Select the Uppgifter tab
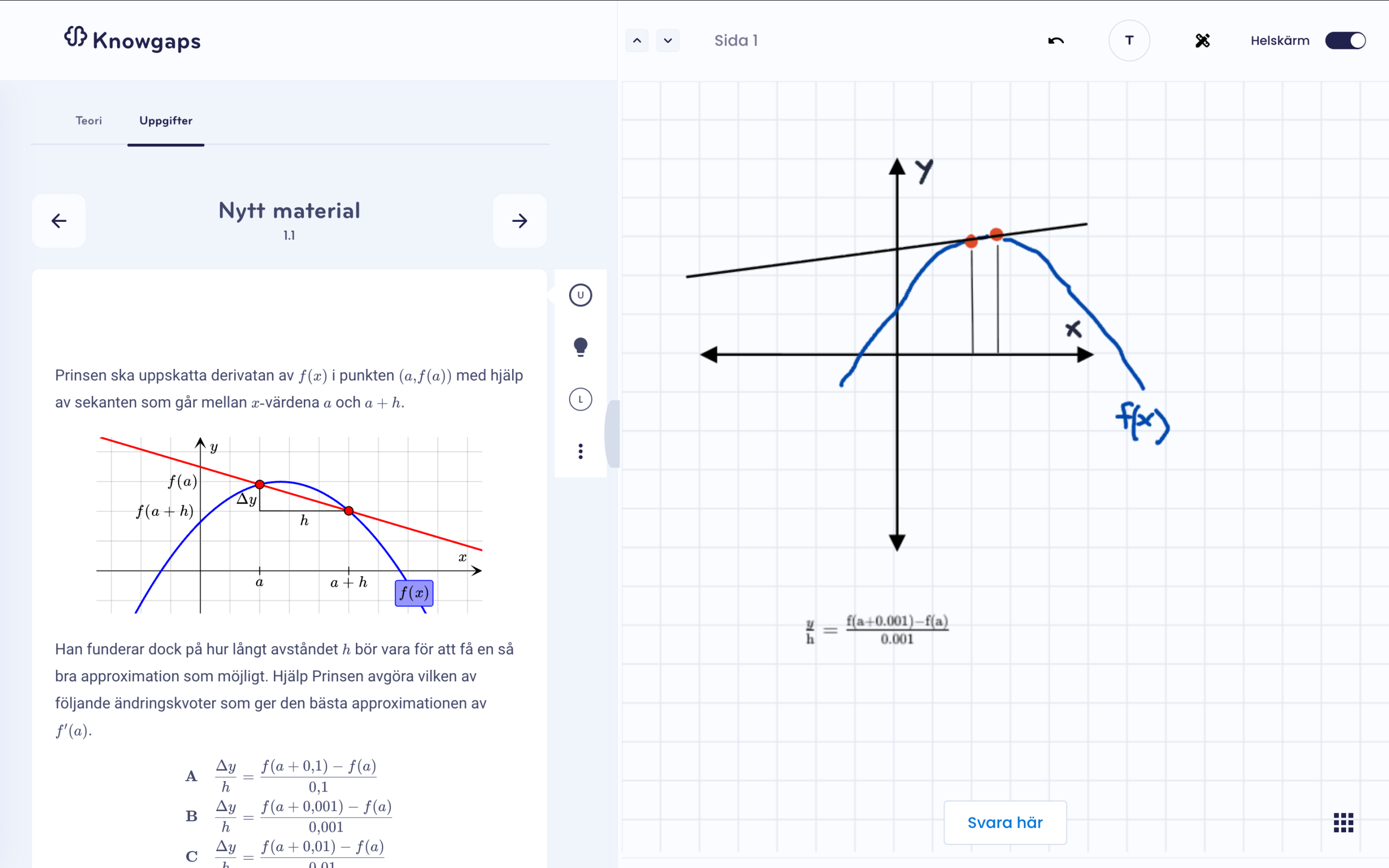 [x=166, y=120]
